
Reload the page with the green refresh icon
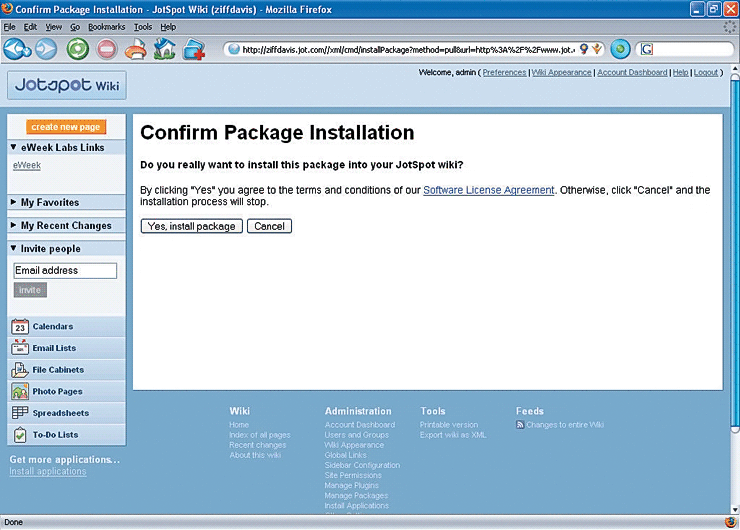click(77, 49)
